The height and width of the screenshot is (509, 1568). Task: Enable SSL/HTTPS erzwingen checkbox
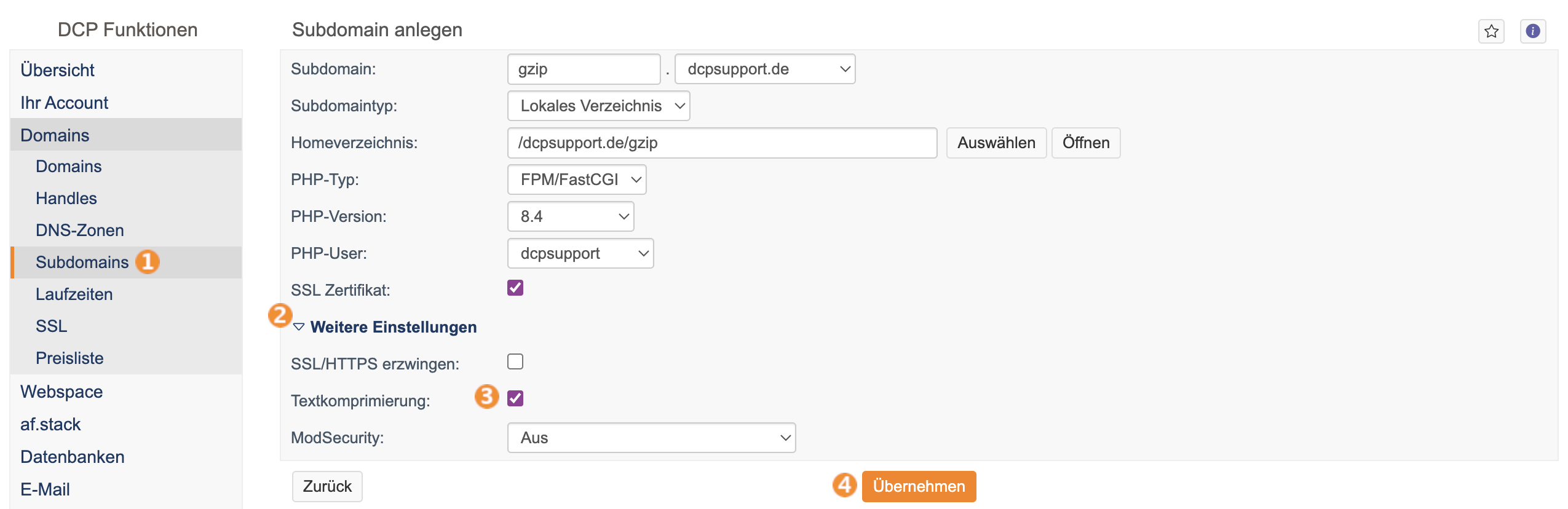pyautogui.click(x=515, y=361)
